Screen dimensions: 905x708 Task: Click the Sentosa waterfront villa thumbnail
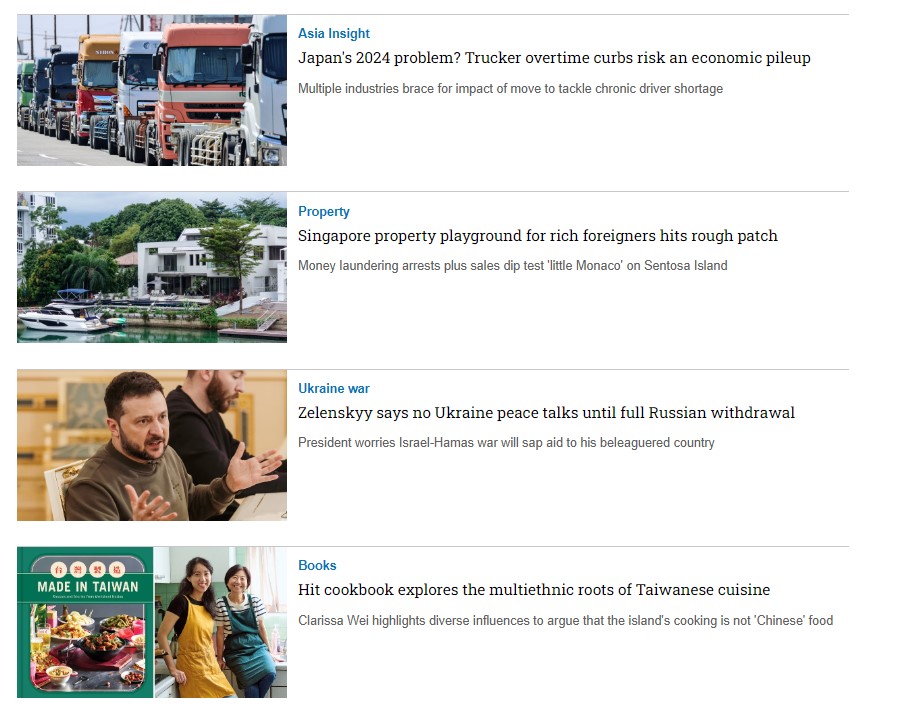(x=152, y=267)
